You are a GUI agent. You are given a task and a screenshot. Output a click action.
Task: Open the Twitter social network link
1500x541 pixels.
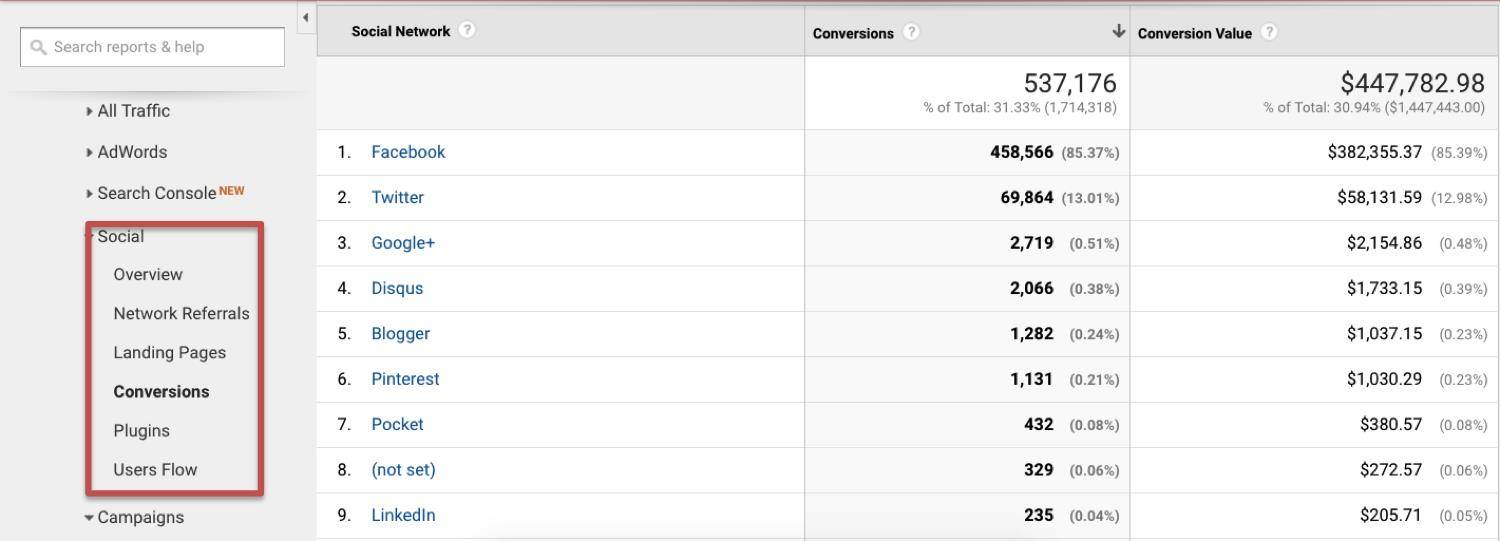click(397, 197)
